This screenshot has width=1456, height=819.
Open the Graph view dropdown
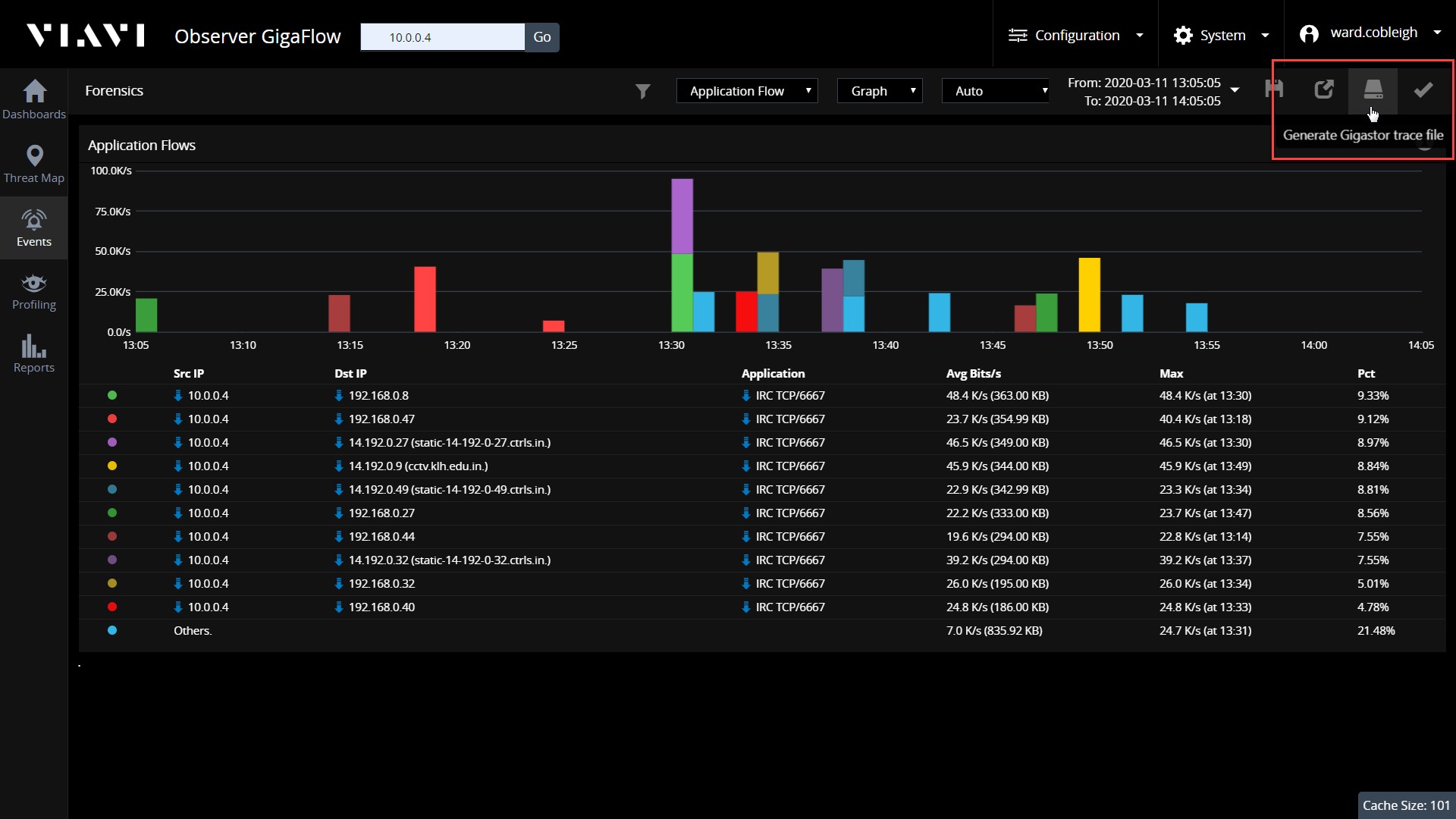tap(879, 91)
